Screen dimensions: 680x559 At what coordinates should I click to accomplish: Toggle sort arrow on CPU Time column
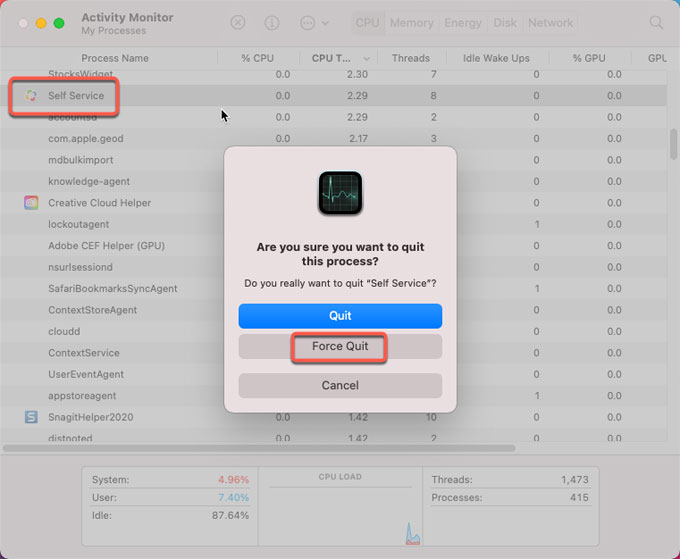coord(367,59)
